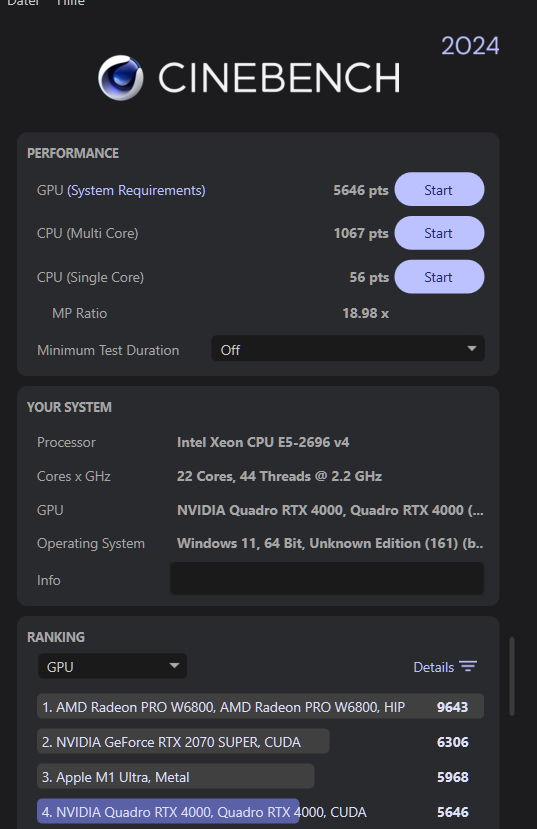This screenshot has height=829, width=537.
Task: Click into the Info text field
Action: 327,579
